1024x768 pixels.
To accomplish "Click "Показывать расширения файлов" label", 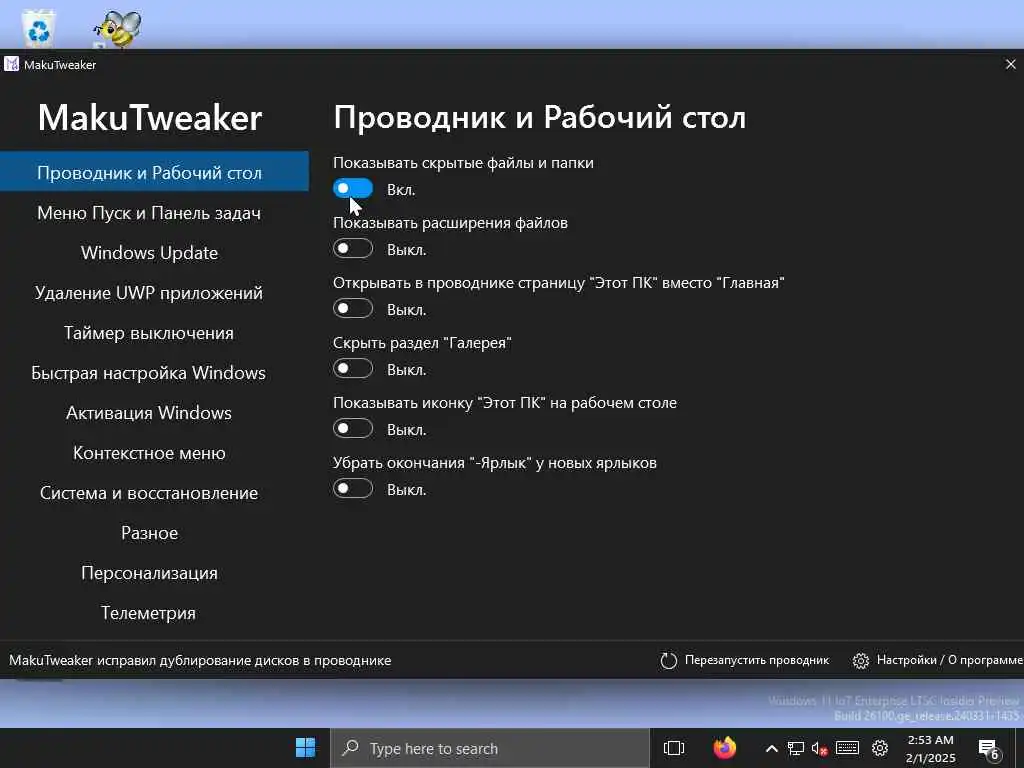I will pos(450,223).
